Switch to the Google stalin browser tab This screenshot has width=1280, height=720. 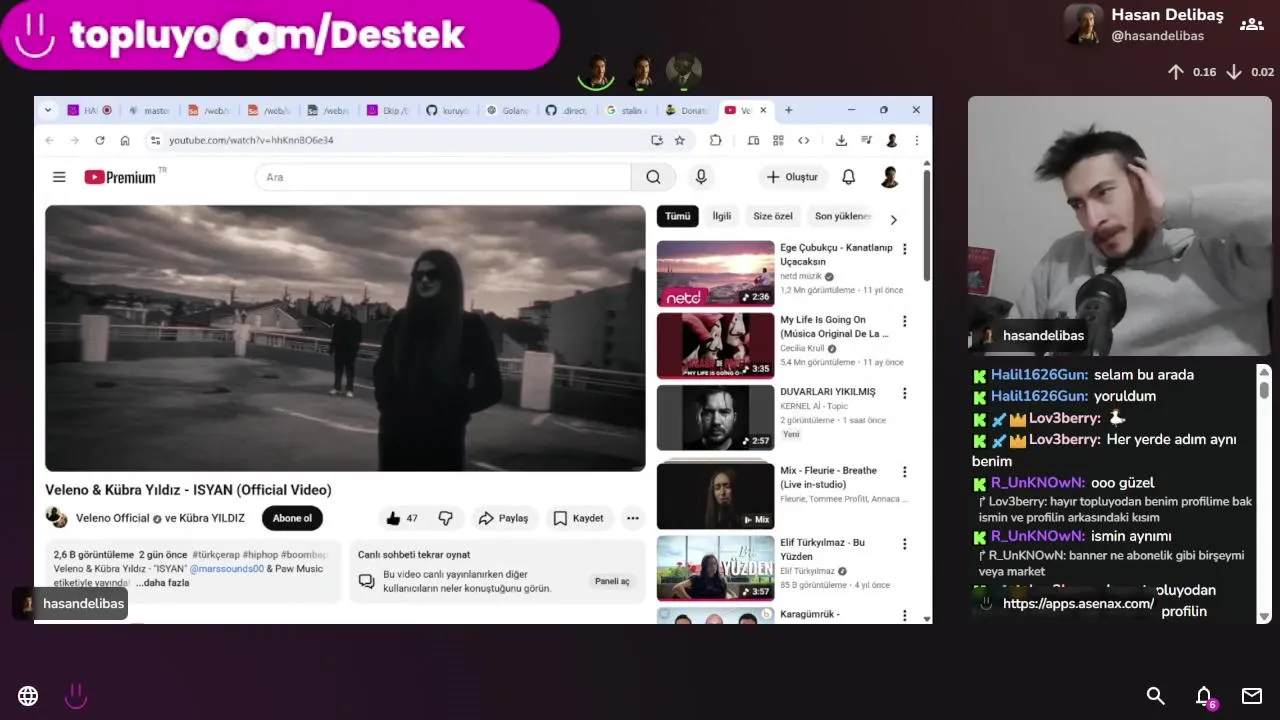(x=626, y=110)
